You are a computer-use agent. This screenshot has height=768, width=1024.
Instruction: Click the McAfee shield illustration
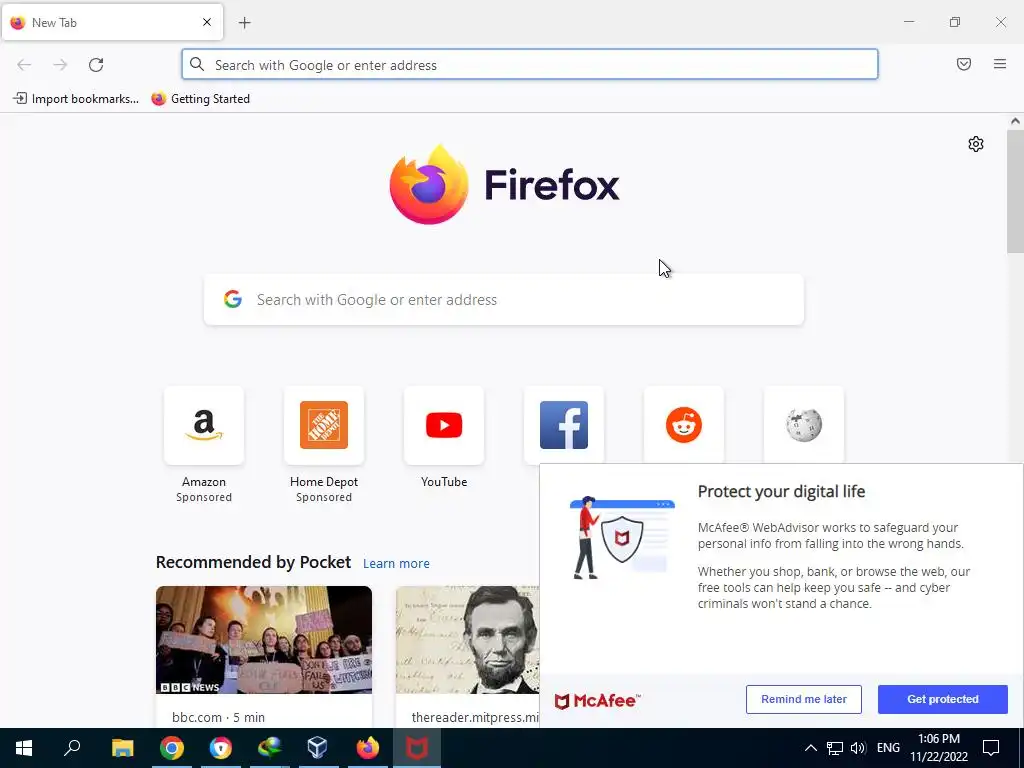[621, 537]
